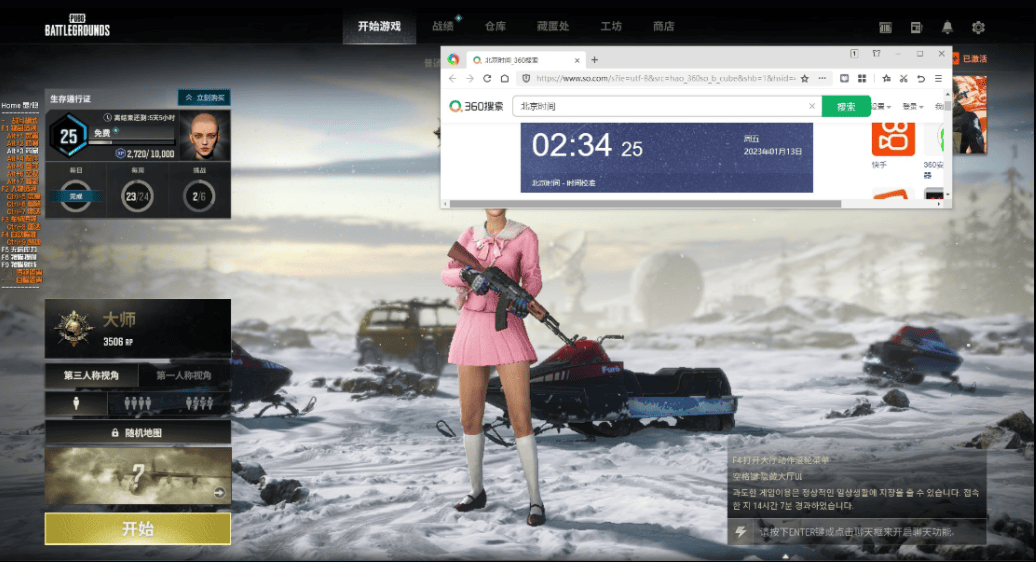Open the 藏匿处 tab

(552, 26)
